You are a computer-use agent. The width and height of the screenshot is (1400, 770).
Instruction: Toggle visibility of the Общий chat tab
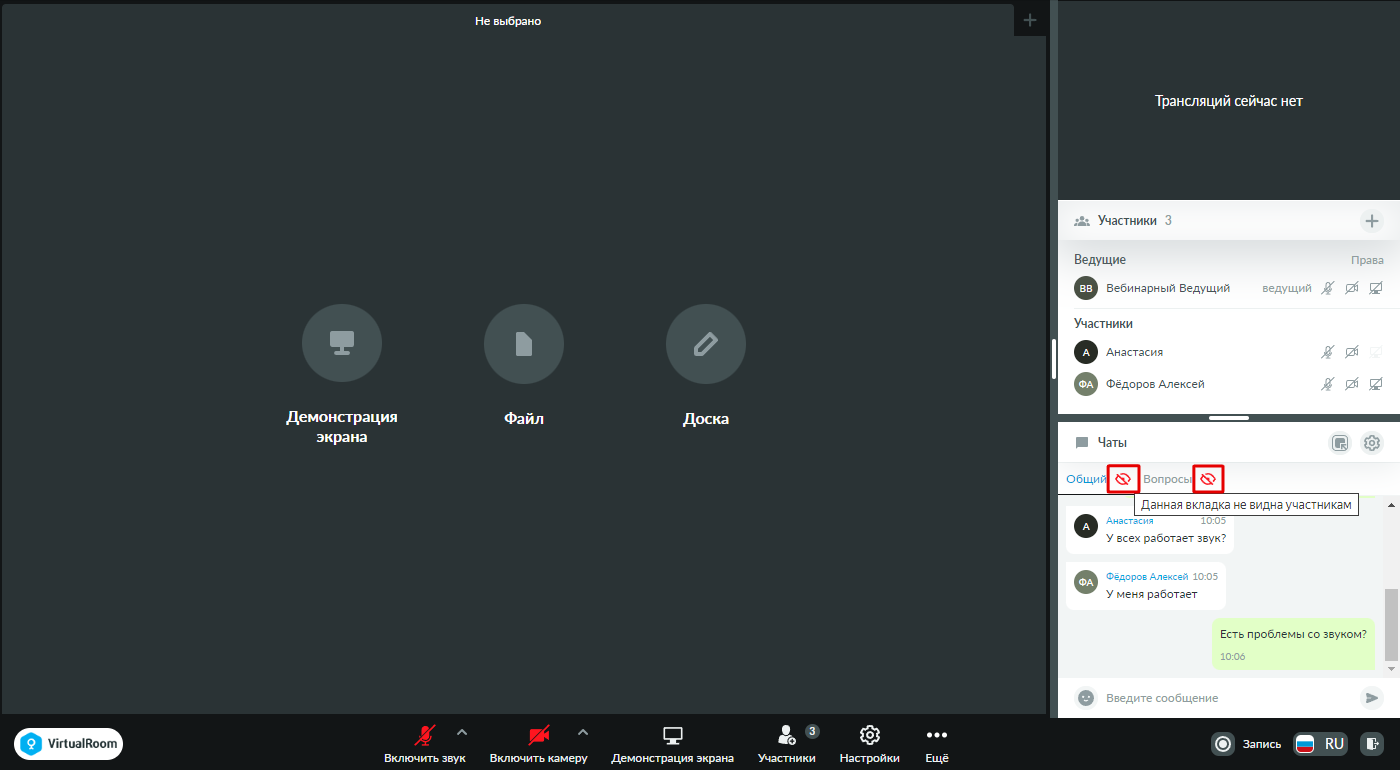(x=1123, y=479)
